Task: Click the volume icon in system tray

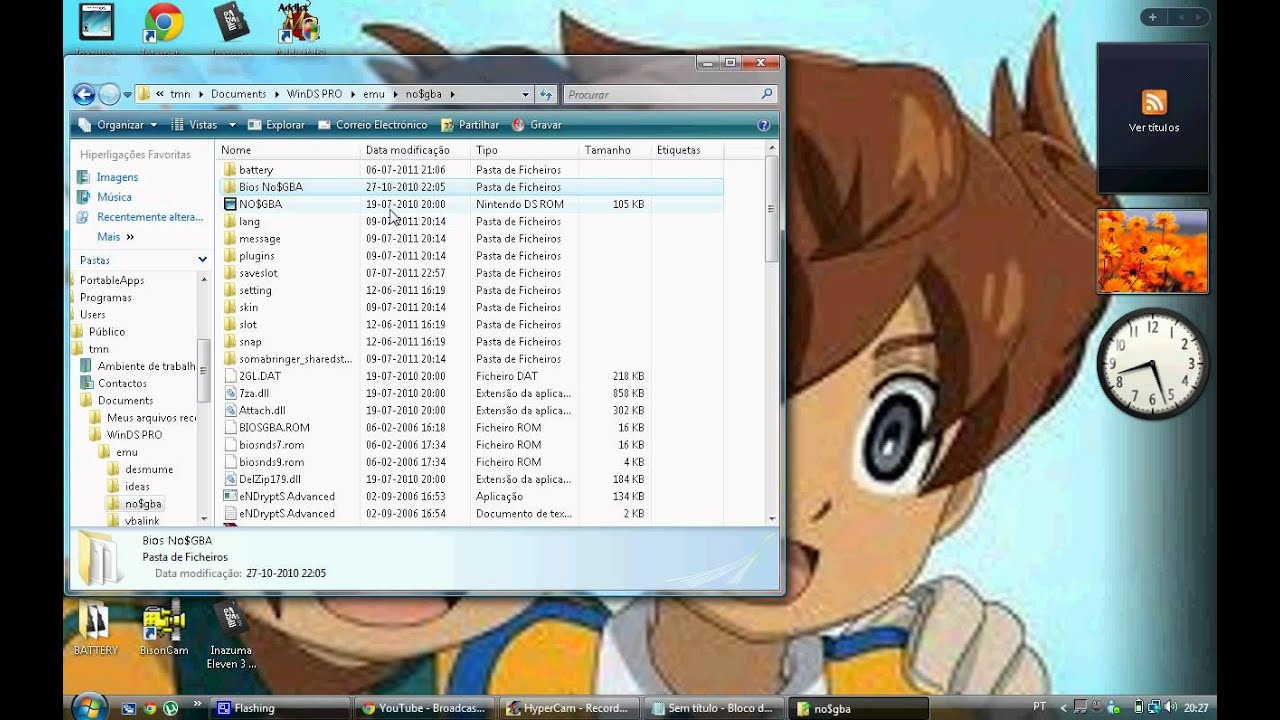Action: pos(1170,708)
